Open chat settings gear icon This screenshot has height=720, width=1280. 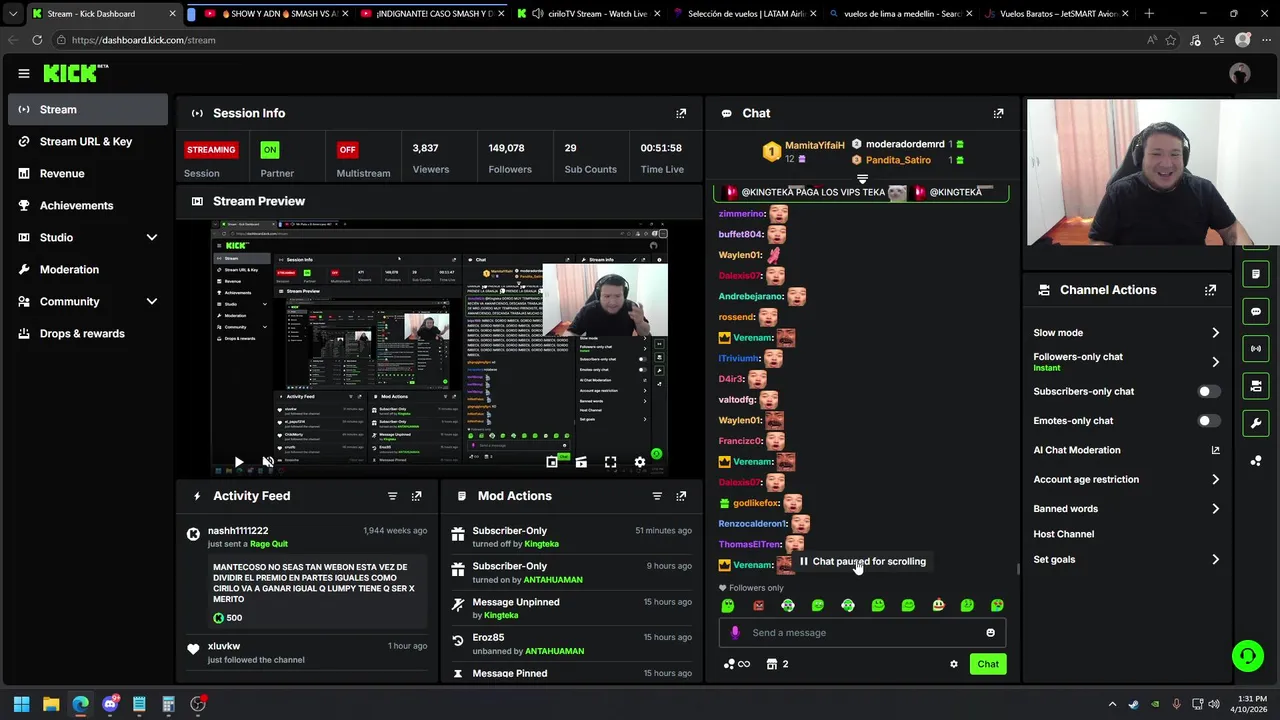[954, 664]
